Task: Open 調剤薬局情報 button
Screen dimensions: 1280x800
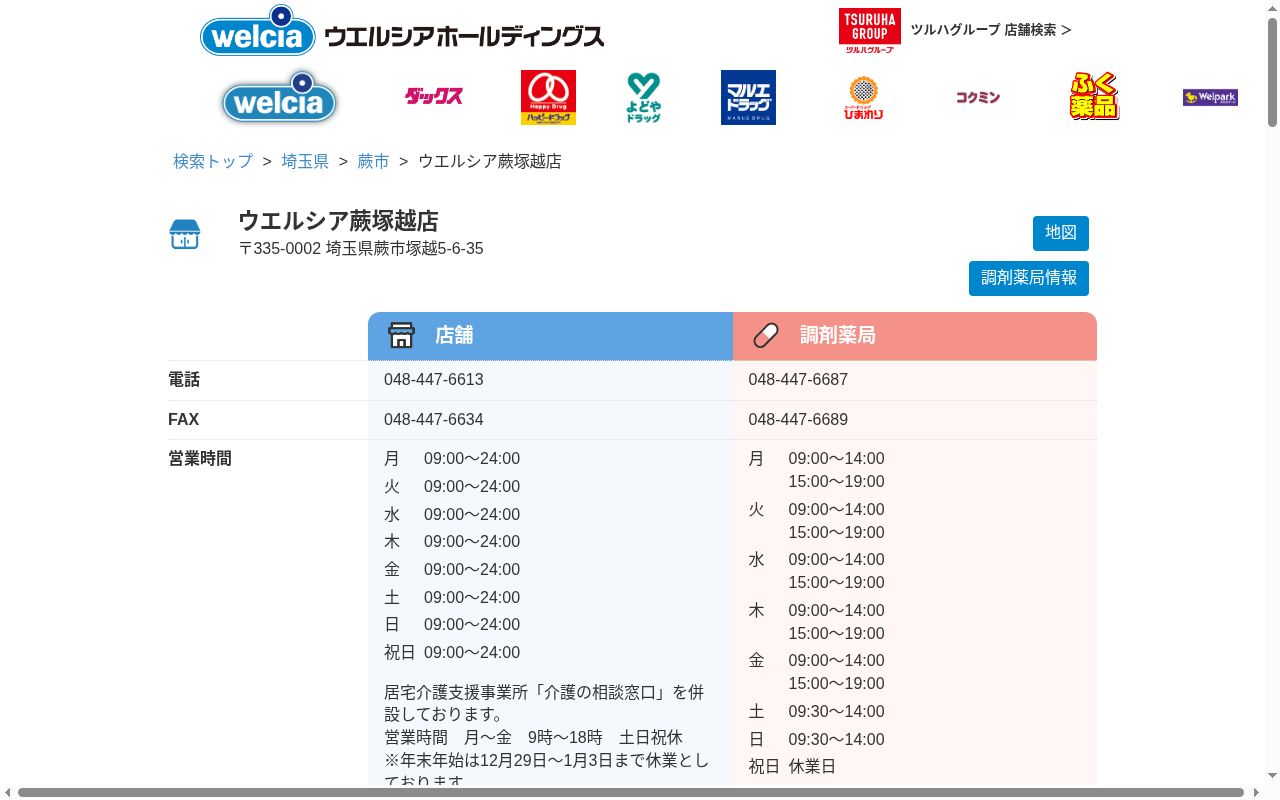Action: coord(1029,278)
